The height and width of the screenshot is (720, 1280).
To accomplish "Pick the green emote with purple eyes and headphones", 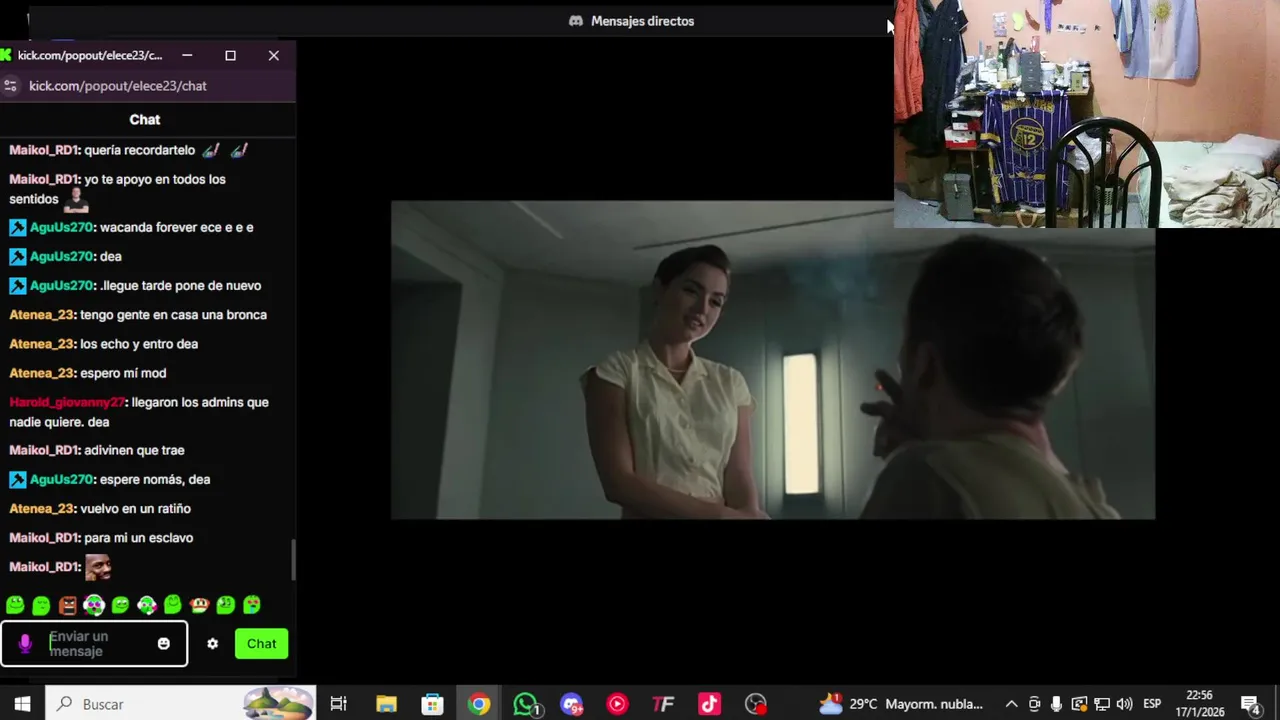I will click(94, 605).
